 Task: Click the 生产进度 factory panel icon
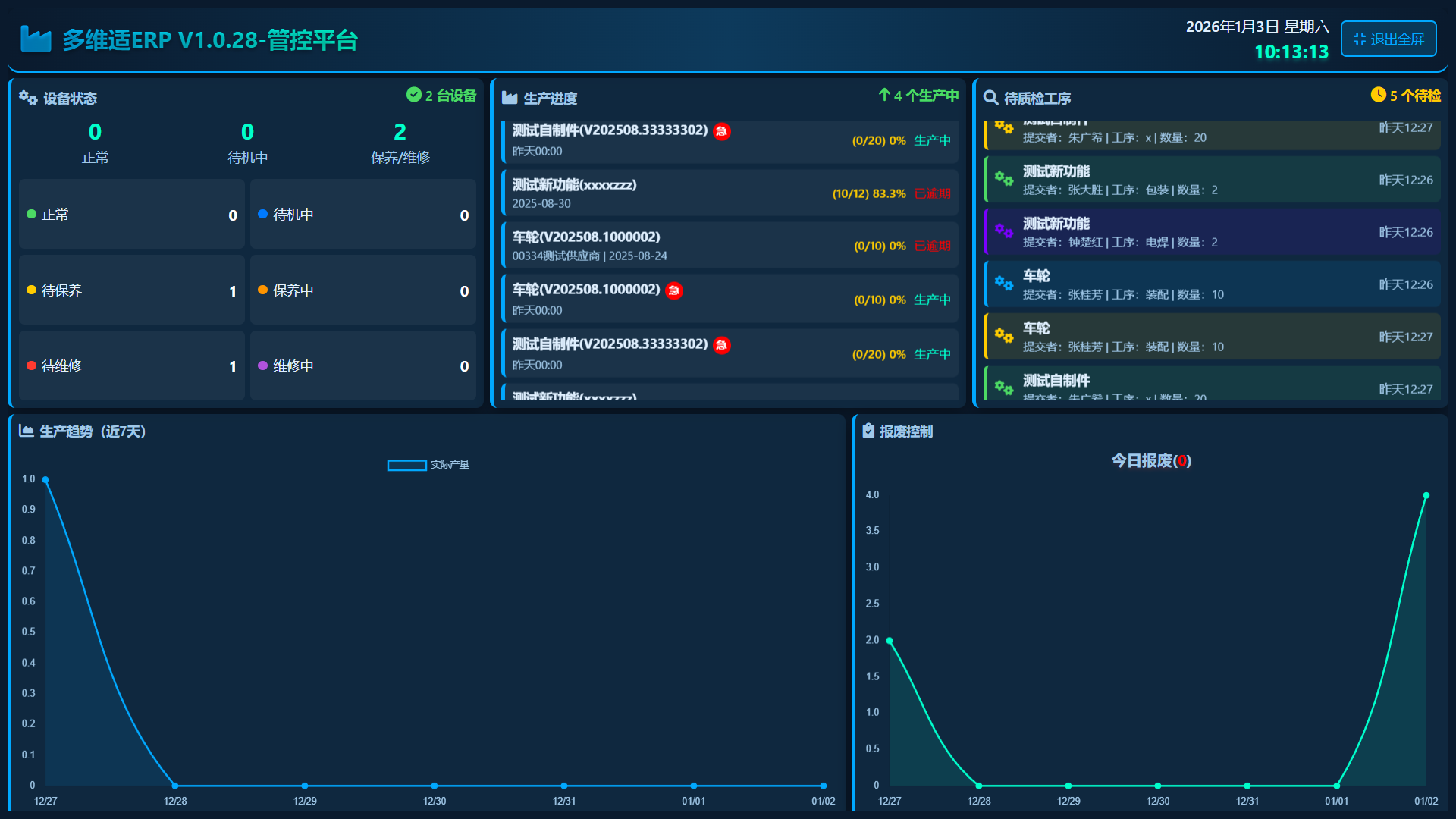tap(510, 98)
